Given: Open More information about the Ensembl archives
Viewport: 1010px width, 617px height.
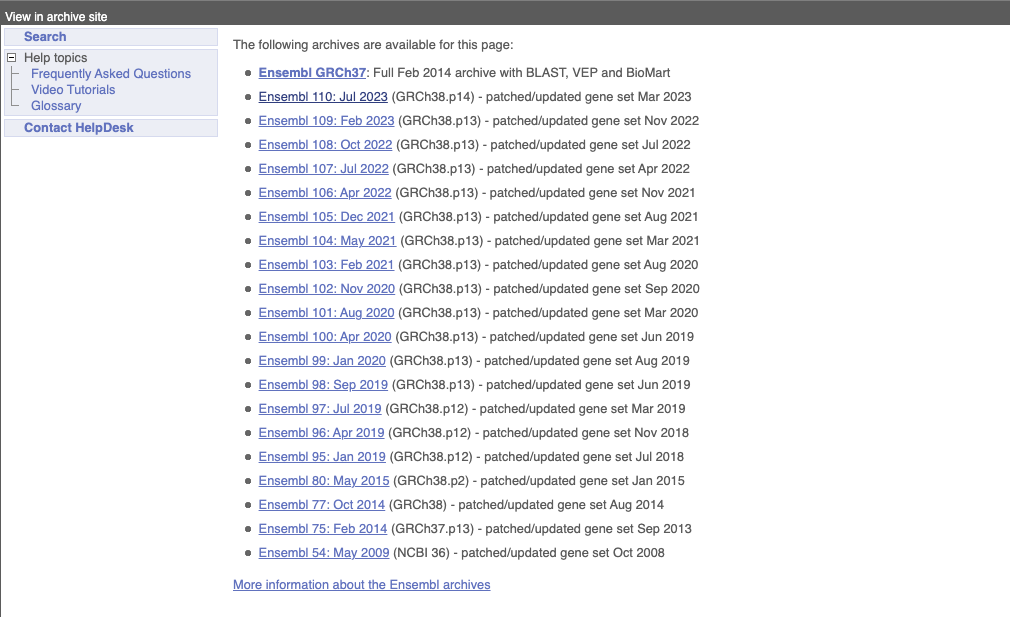Looking at the screenshot, I should tap(361, 585).
